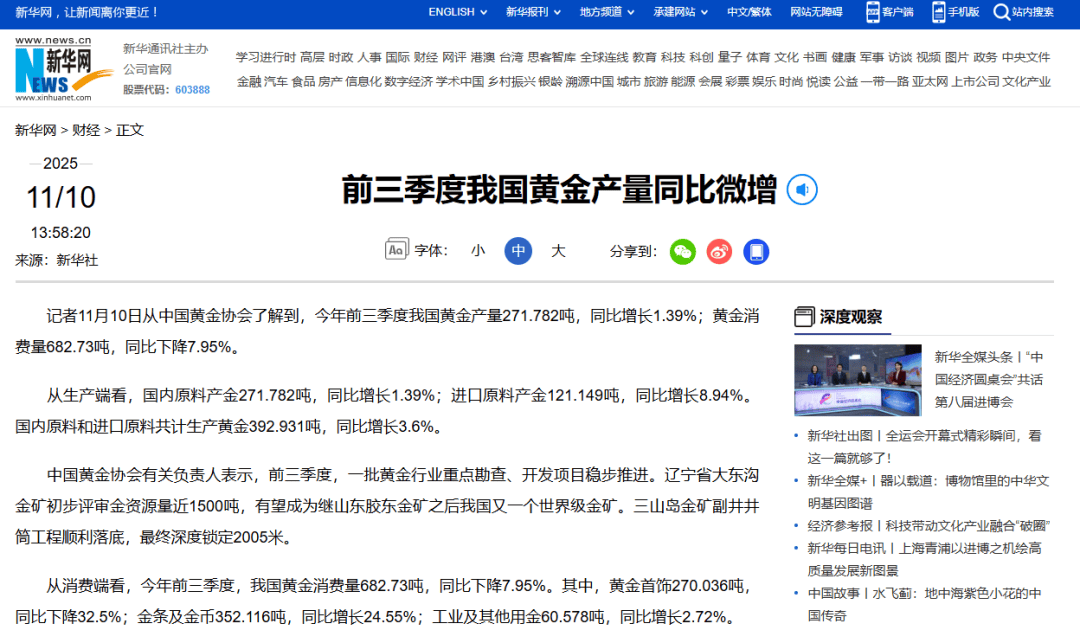
Task: Set font size to 中
Action: (518, 251)
